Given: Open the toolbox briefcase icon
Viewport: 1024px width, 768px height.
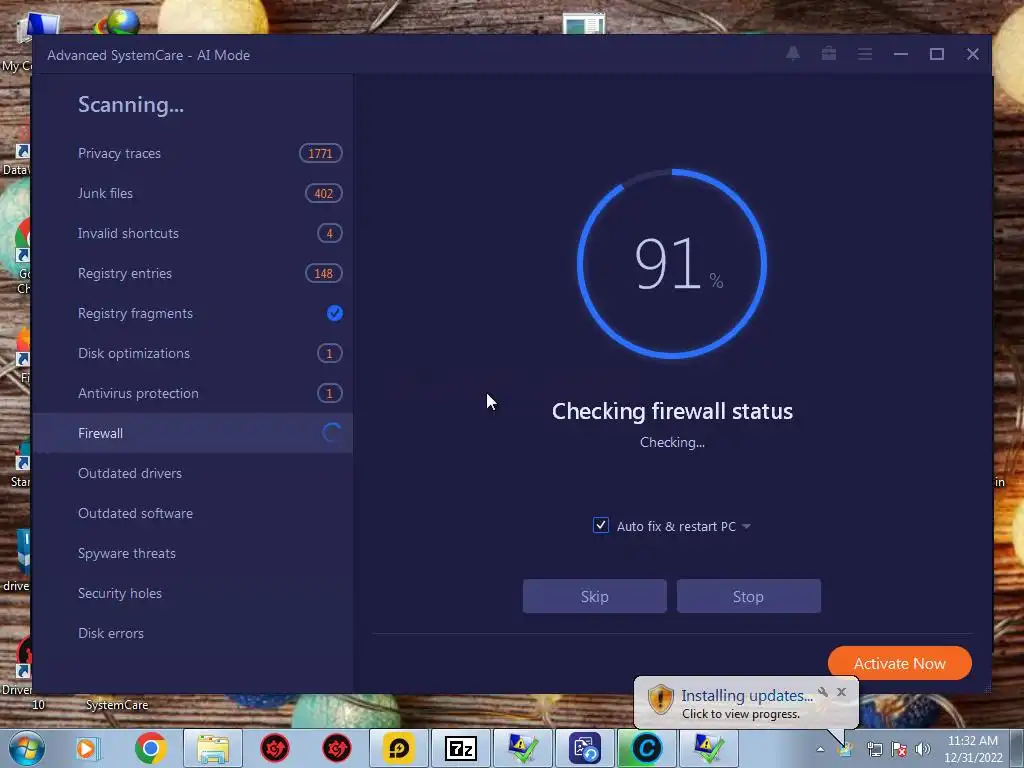Looking at the screenshot, I should point(829,54).
